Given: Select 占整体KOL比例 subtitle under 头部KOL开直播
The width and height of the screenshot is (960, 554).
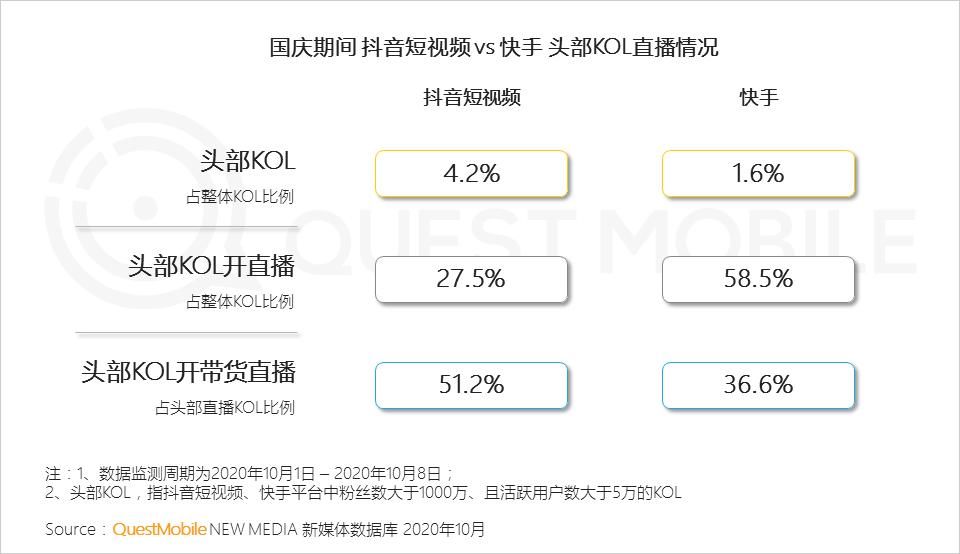Looking at the screenshot, I should click(240, 302).
